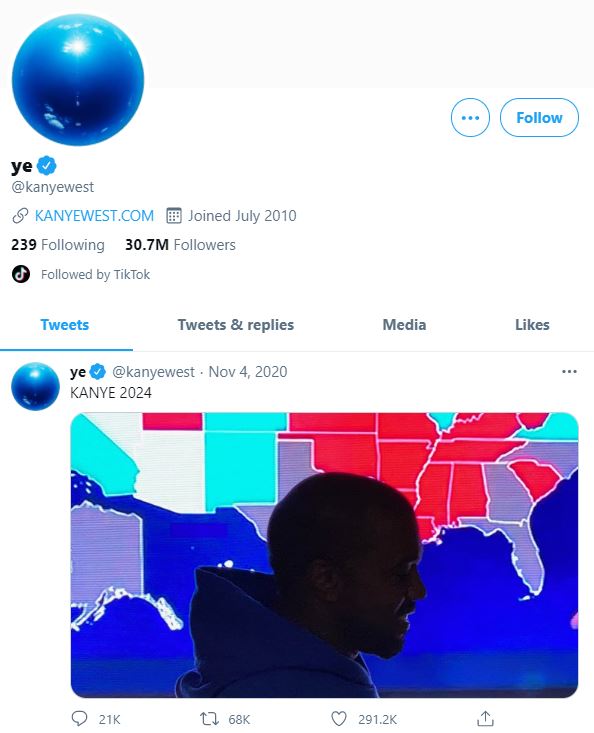This screenshot has width=594, height=733.
Task: Share the tweet via upload arrow icon
Action: (486, 719)
